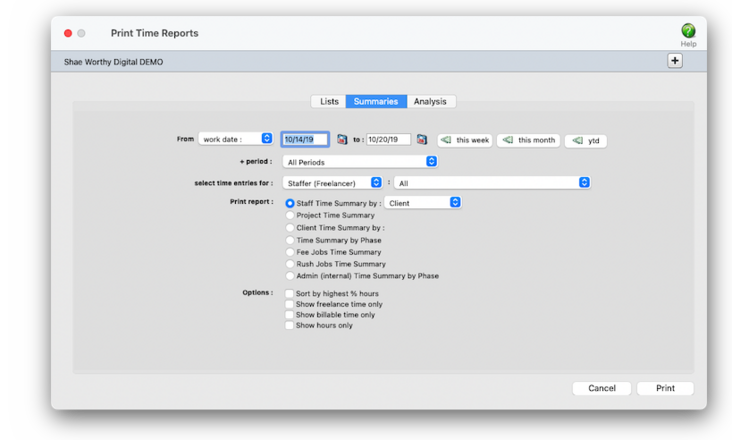Enable Show freelance time only
Screen dimensions: 732x440
coord(289,304)
